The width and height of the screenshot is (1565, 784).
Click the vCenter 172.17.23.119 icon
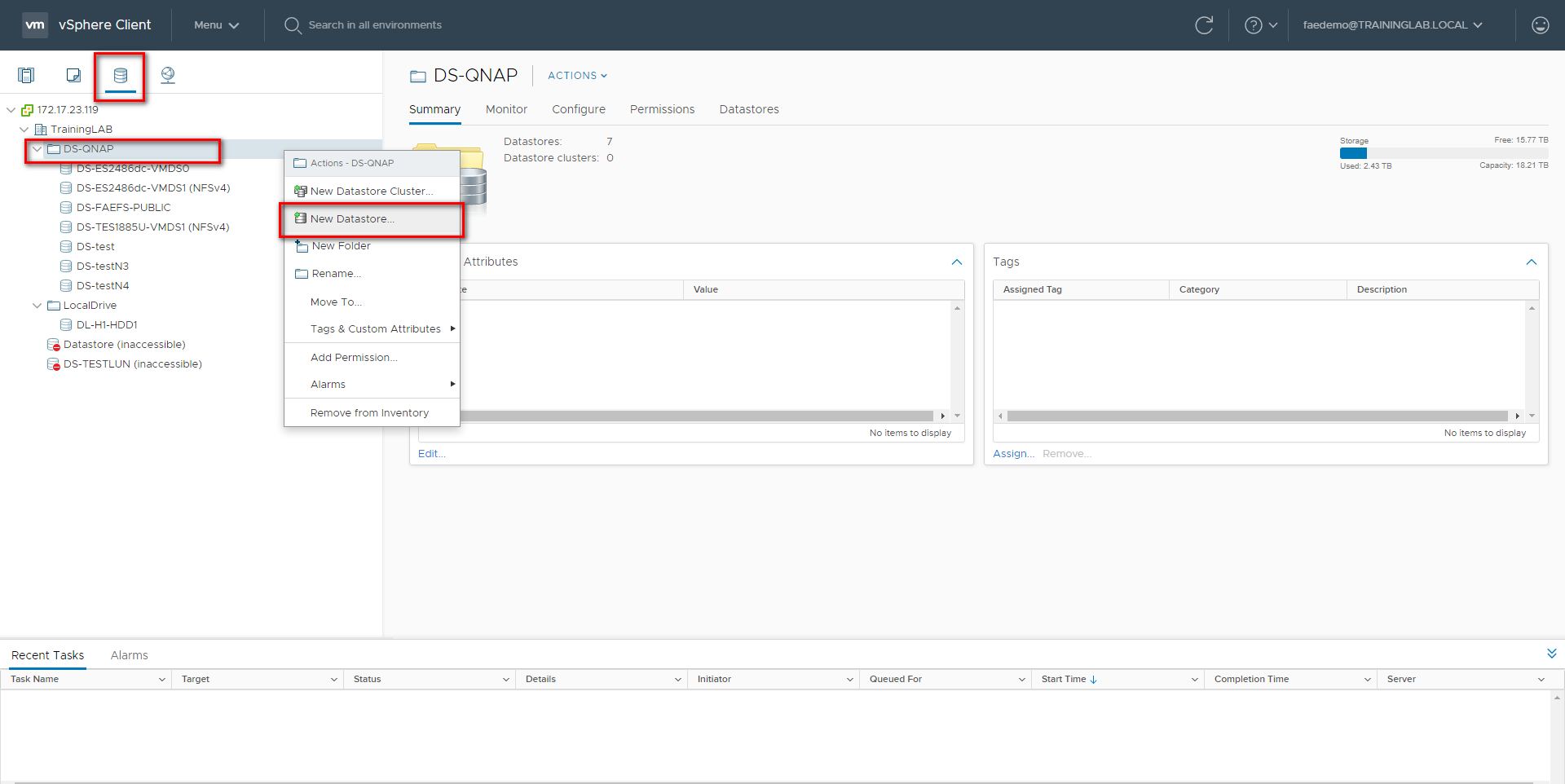[27, 110]
